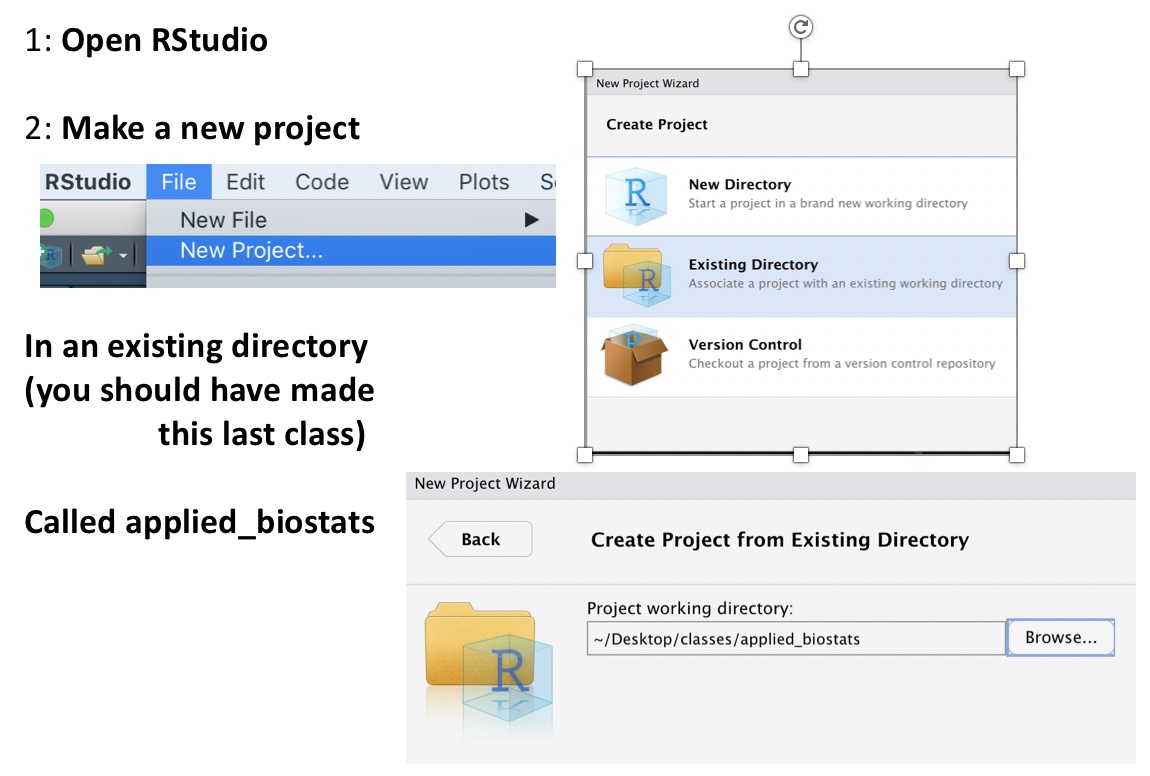Click the New Directory R cube icon

pos(635,196)
